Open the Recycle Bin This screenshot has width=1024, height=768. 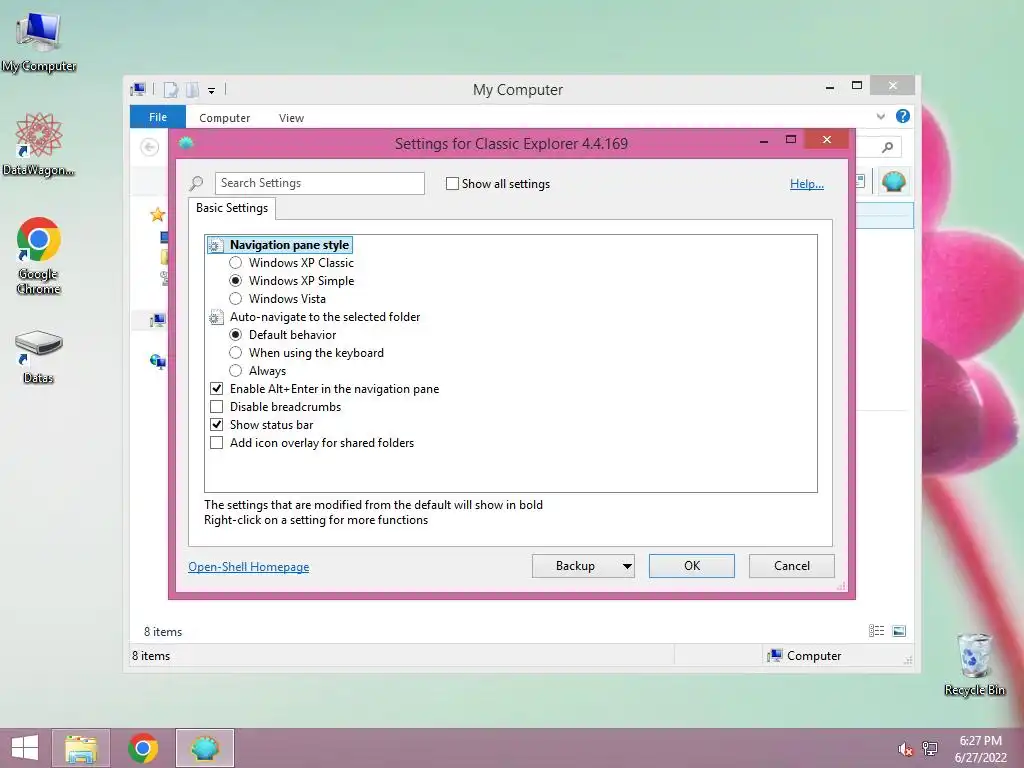tap(974, 664)
